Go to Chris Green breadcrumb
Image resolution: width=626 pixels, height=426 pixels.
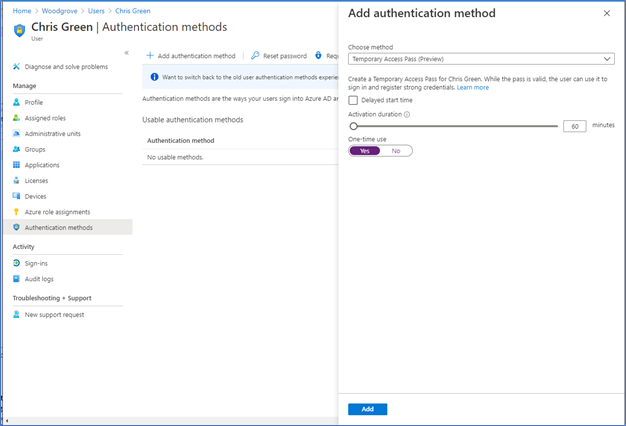(133, 11)
